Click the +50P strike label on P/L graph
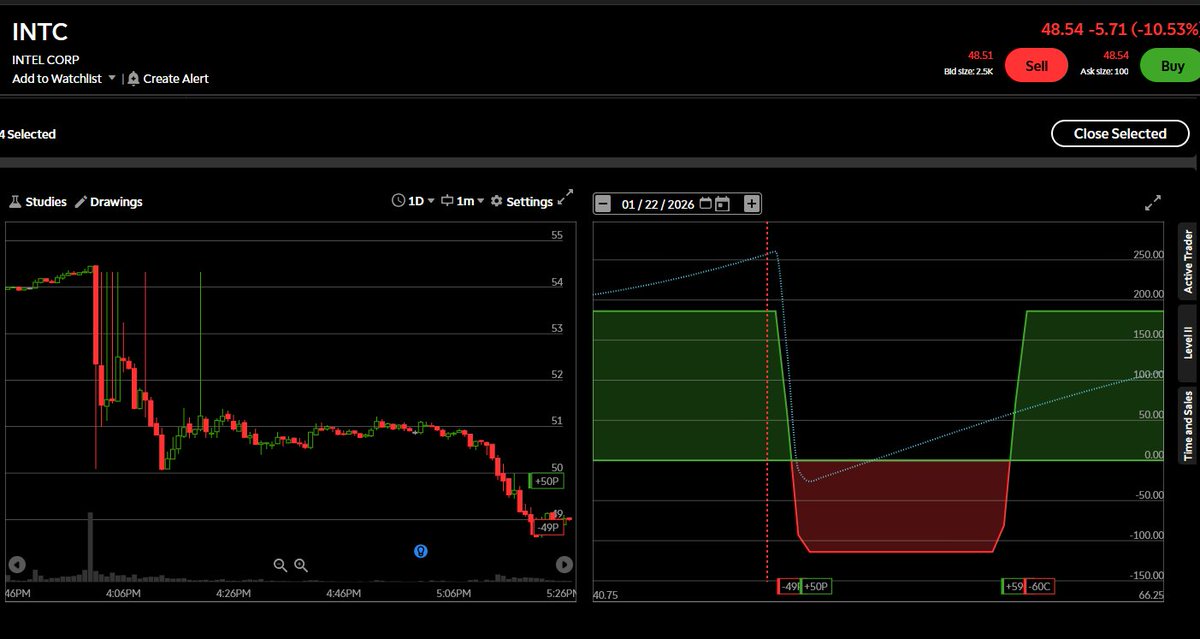Screen dimensions: 1200x639 [x=816, y=587]
